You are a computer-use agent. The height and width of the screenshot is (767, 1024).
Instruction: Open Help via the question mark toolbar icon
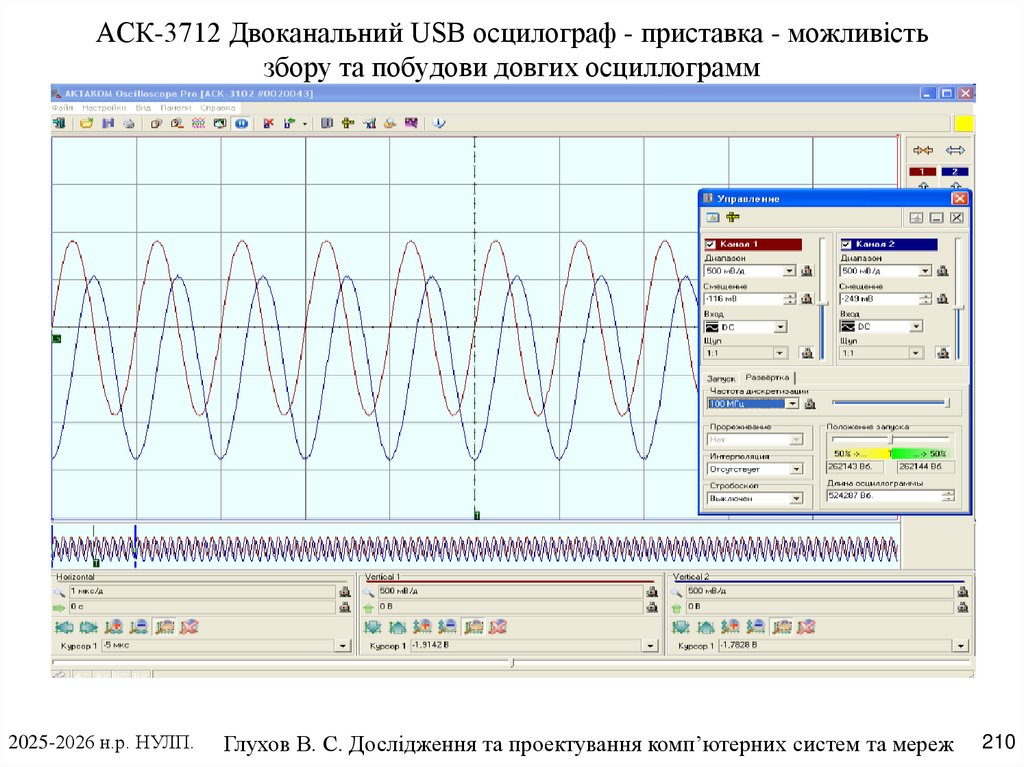tap(437, 124)
